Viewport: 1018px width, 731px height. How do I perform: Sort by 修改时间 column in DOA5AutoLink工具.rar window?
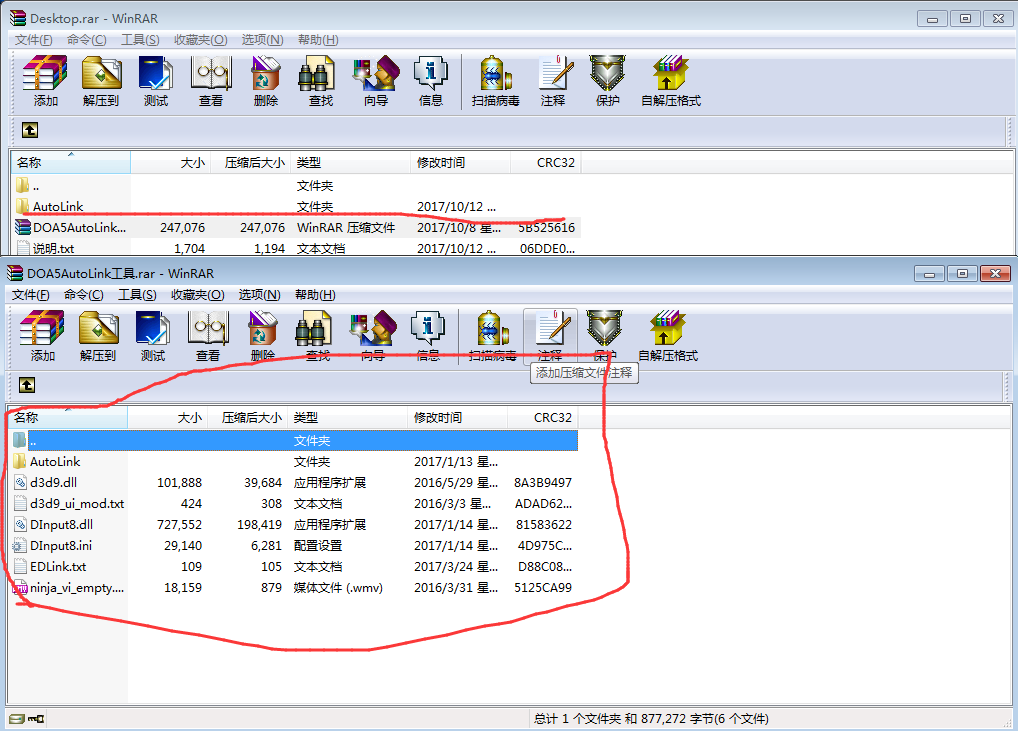click(x=458, y=418)
